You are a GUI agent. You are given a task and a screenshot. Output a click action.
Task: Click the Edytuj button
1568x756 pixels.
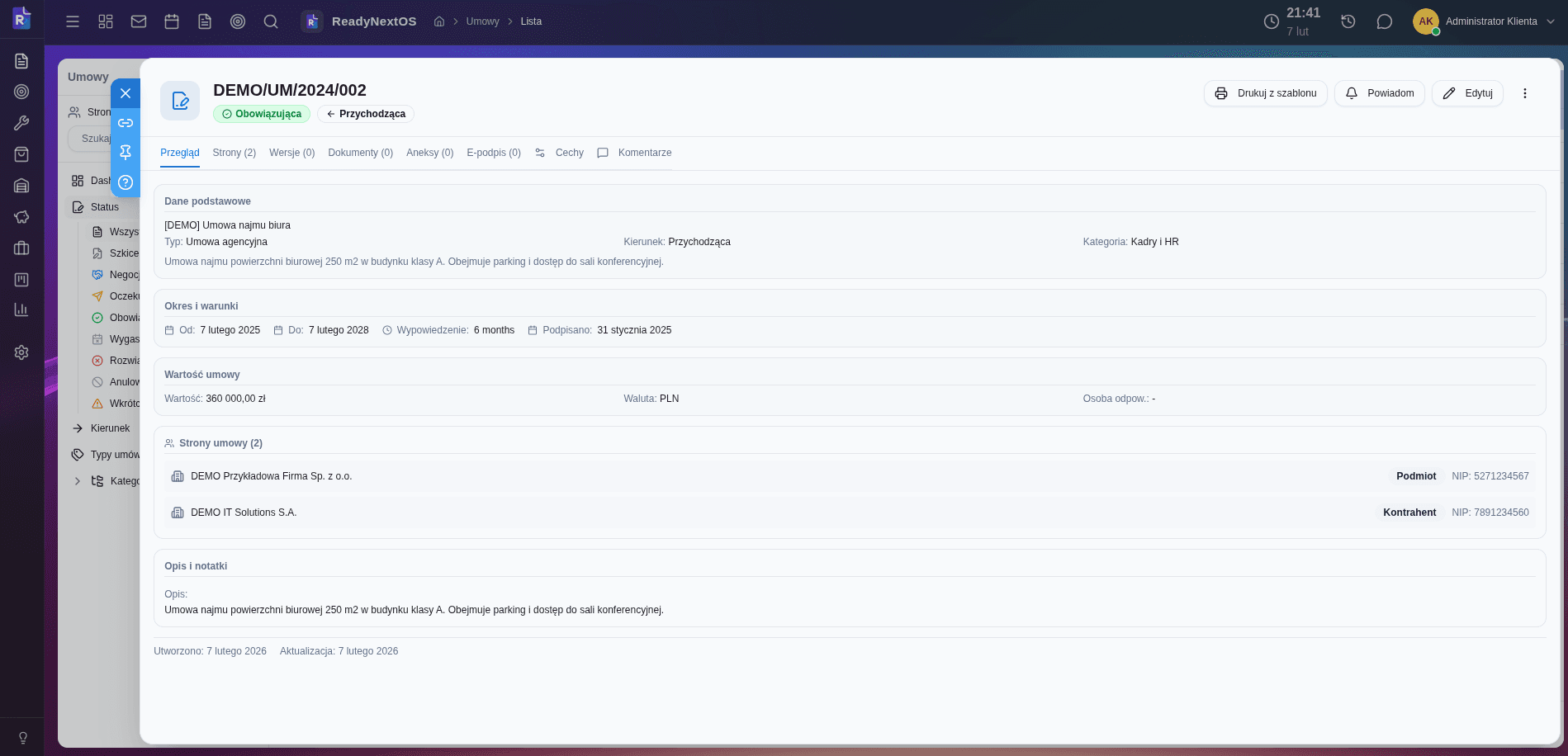click(x=1467, y=93)
